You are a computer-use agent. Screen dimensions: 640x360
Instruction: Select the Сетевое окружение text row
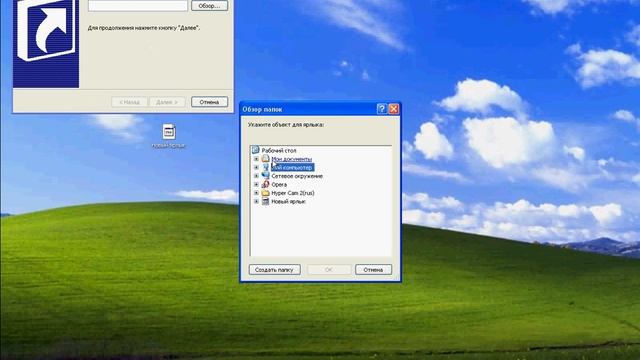(297, 176)
